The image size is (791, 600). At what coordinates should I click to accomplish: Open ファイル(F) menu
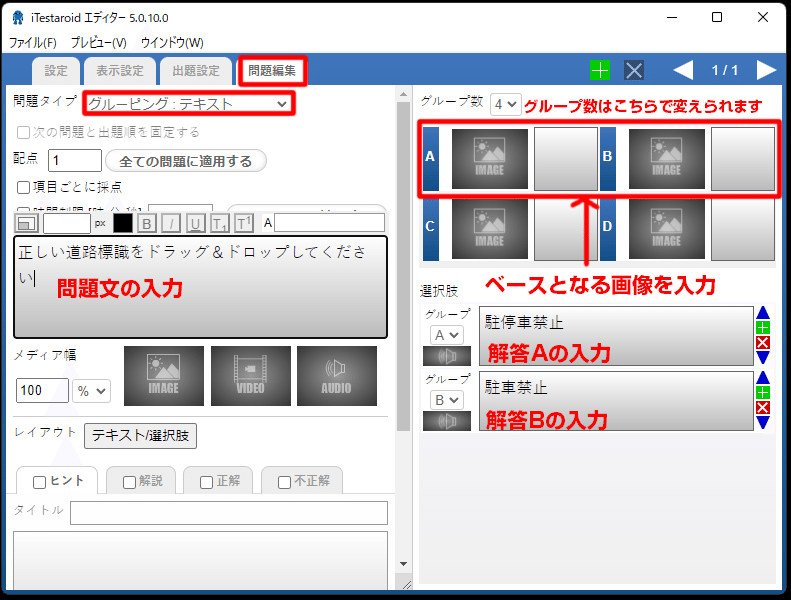33,43
